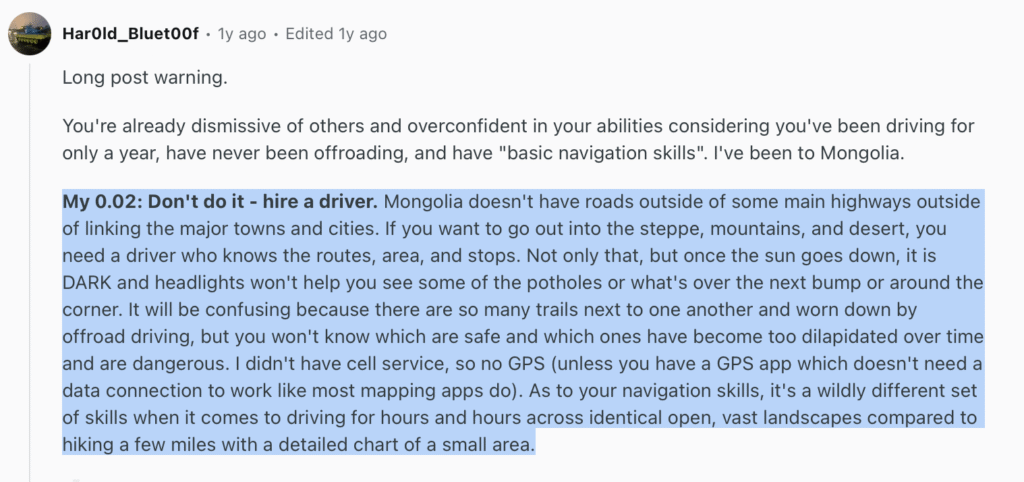Screen dimensions: 1024x482
Task: Click the phrase 'main highways'
Action: [746, 201]
